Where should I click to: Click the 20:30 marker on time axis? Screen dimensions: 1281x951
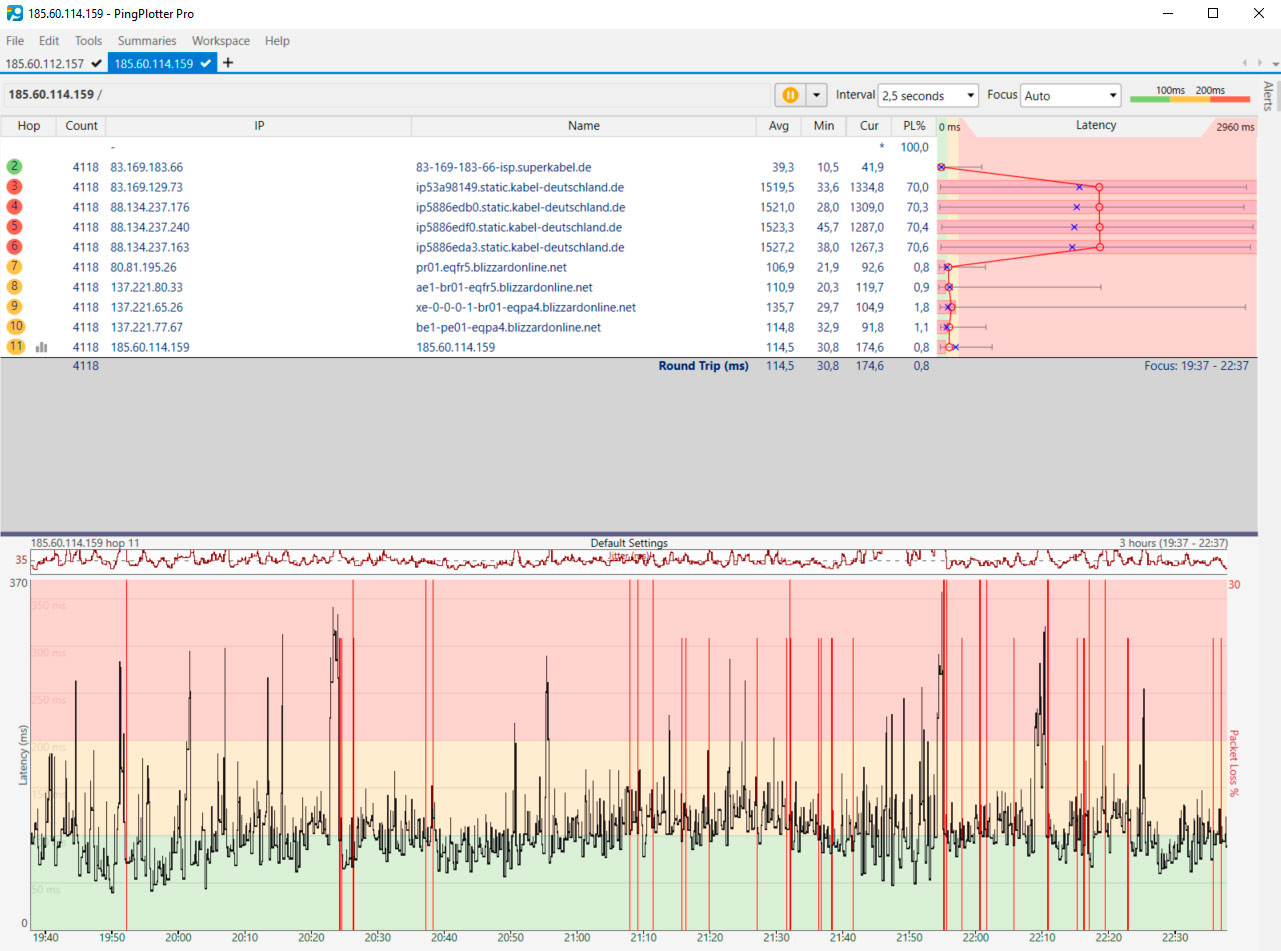377,937
